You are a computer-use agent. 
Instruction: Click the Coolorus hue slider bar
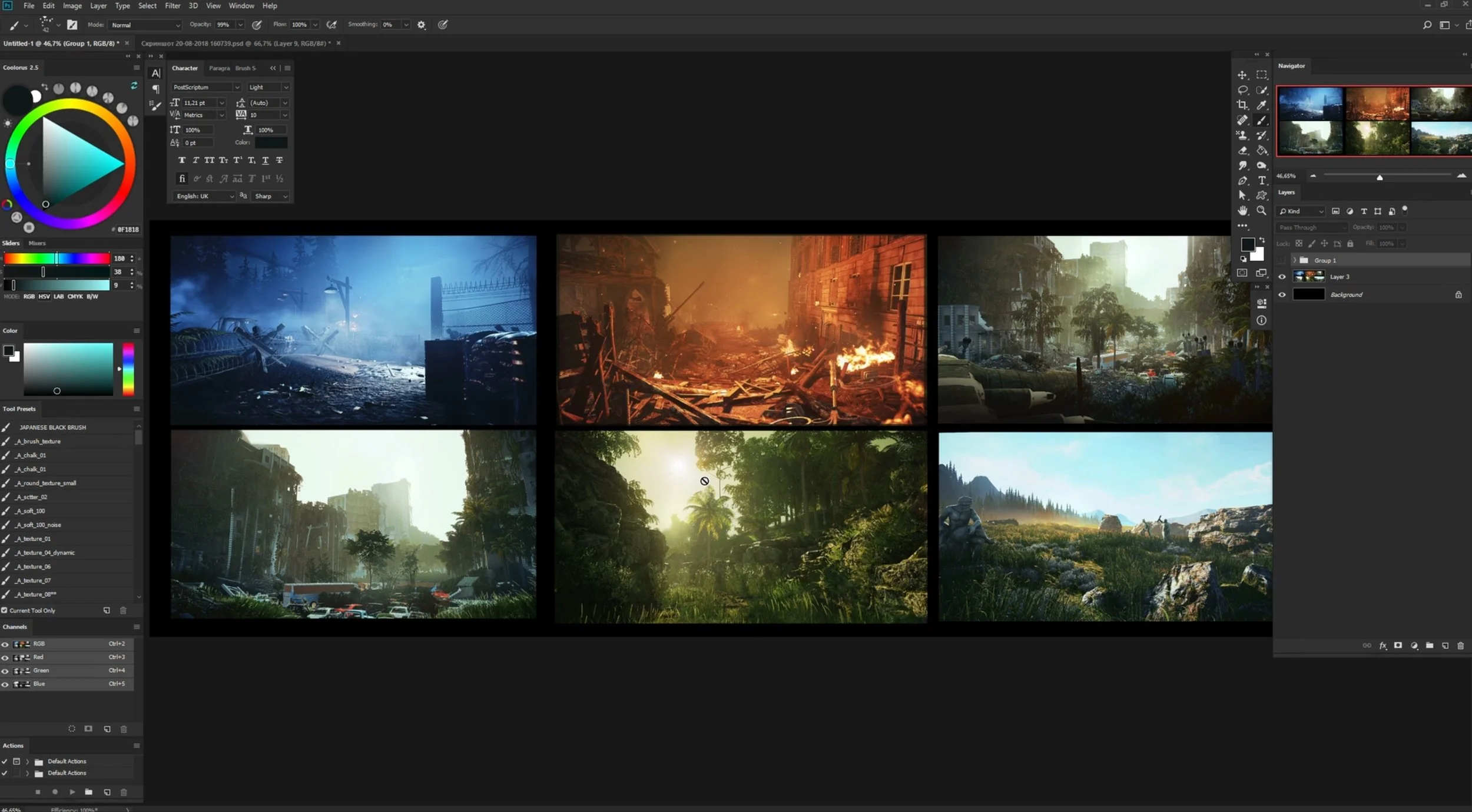pyautogui.click(x=57, y=258)
